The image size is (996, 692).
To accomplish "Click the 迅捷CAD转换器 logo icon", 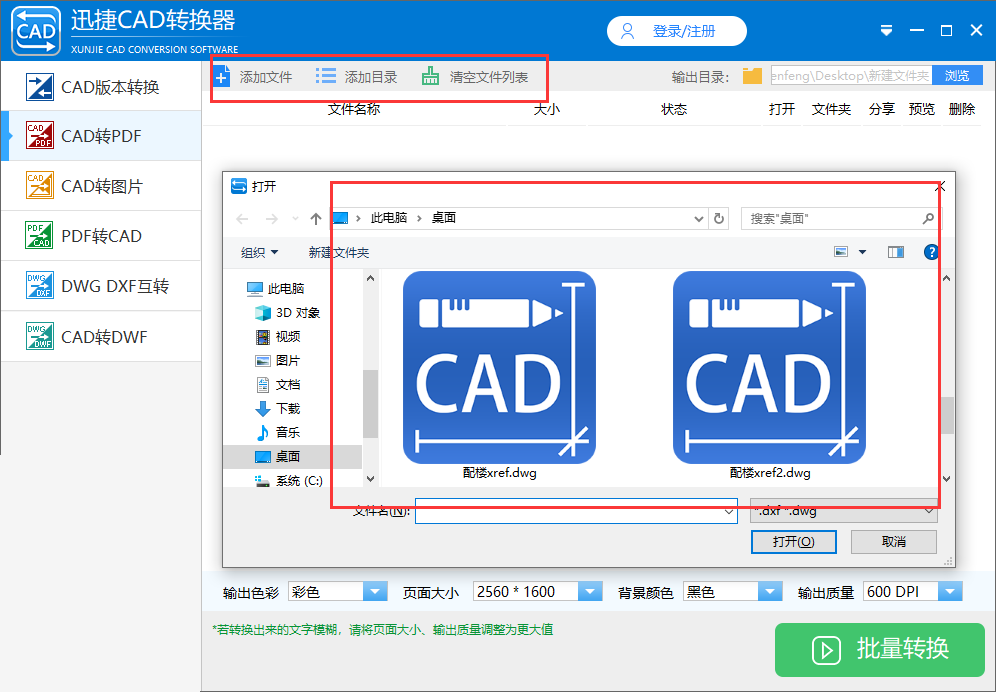I will point(36,31).
